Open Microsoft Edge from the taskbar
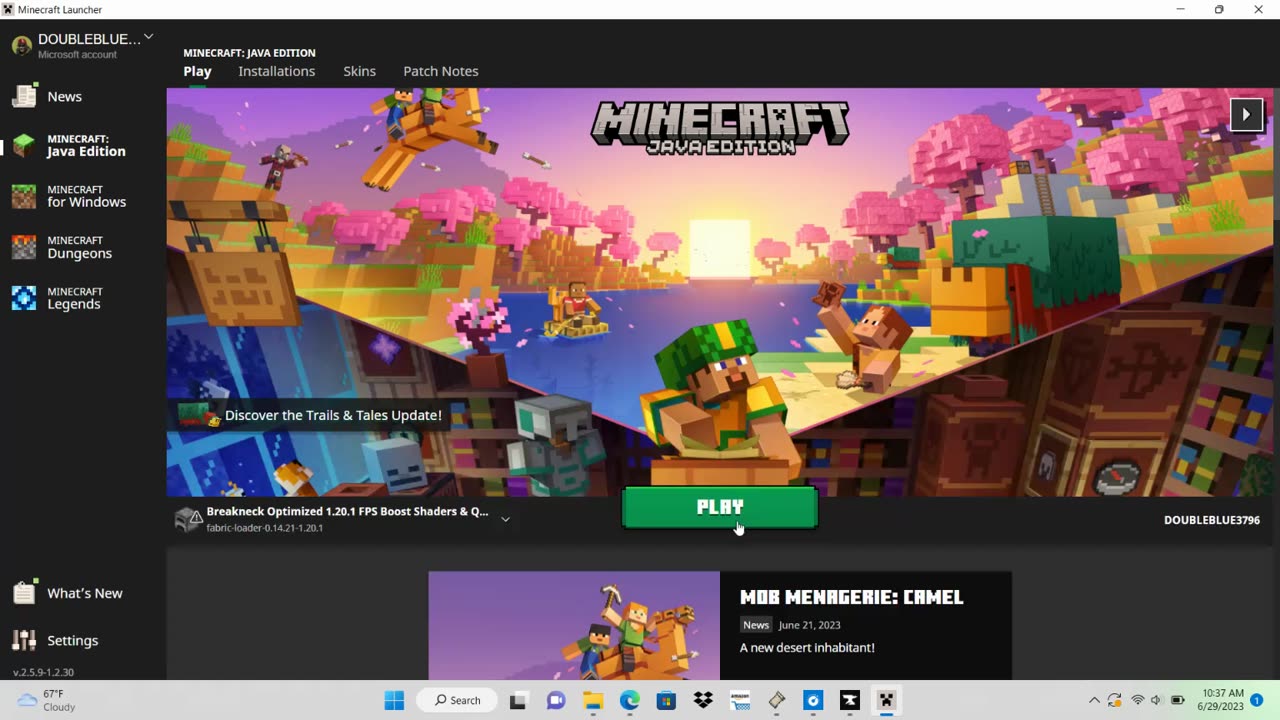The width and height of the screenshot is (1280, 720). point(629,700)
